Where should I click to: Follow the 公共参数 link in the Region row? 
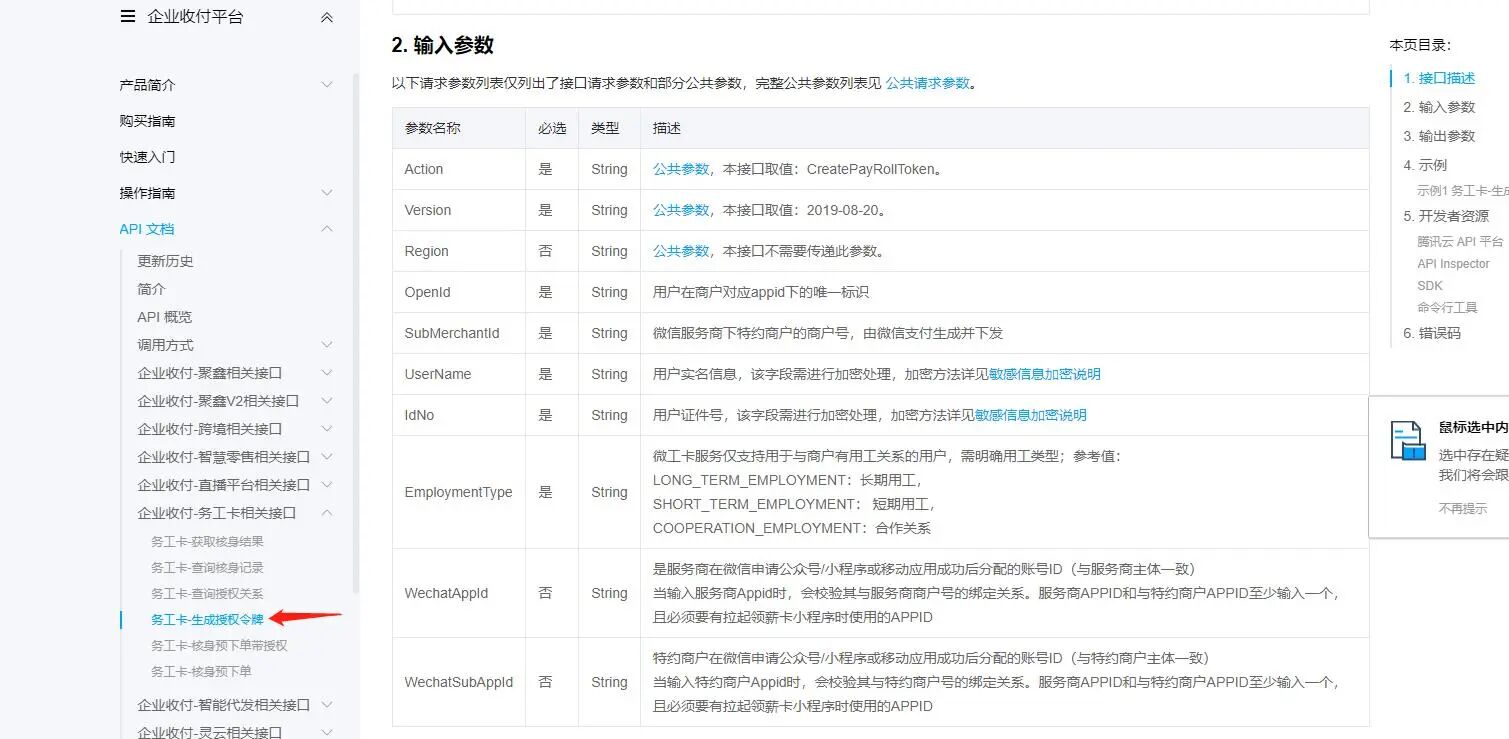(x=681, y=251)
